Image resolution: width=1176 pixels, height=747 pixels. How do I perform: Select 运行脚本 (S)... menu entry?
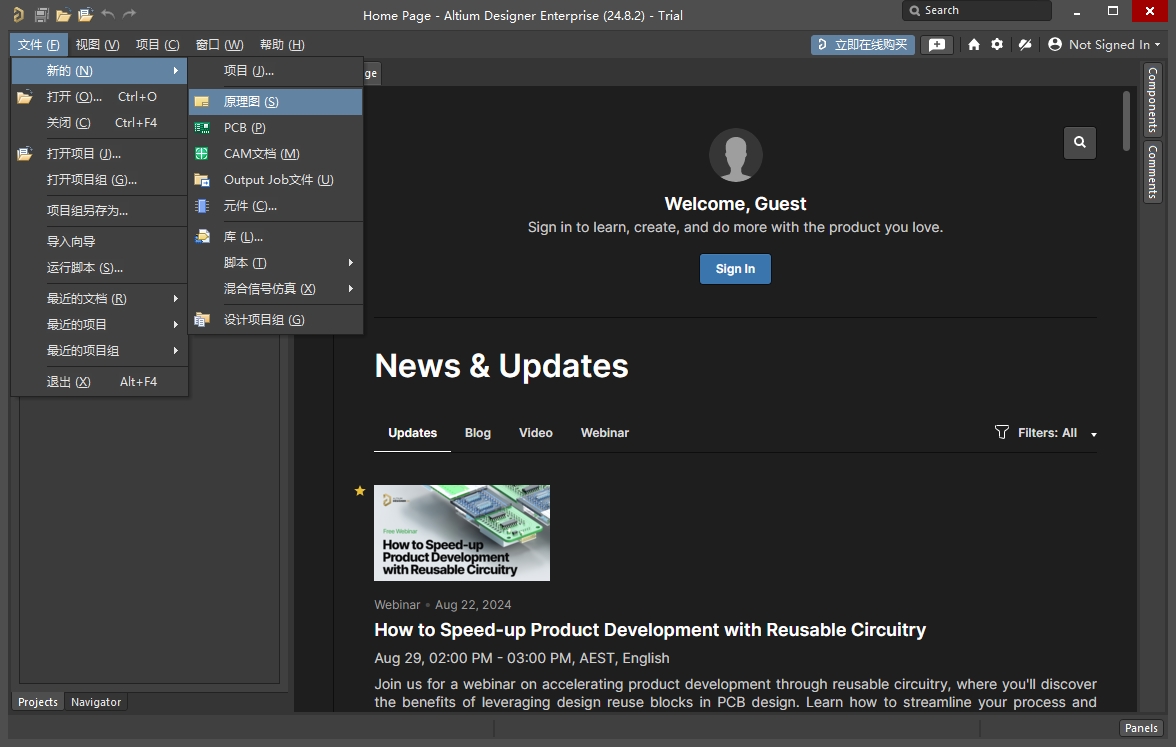[x=100, y=268]
